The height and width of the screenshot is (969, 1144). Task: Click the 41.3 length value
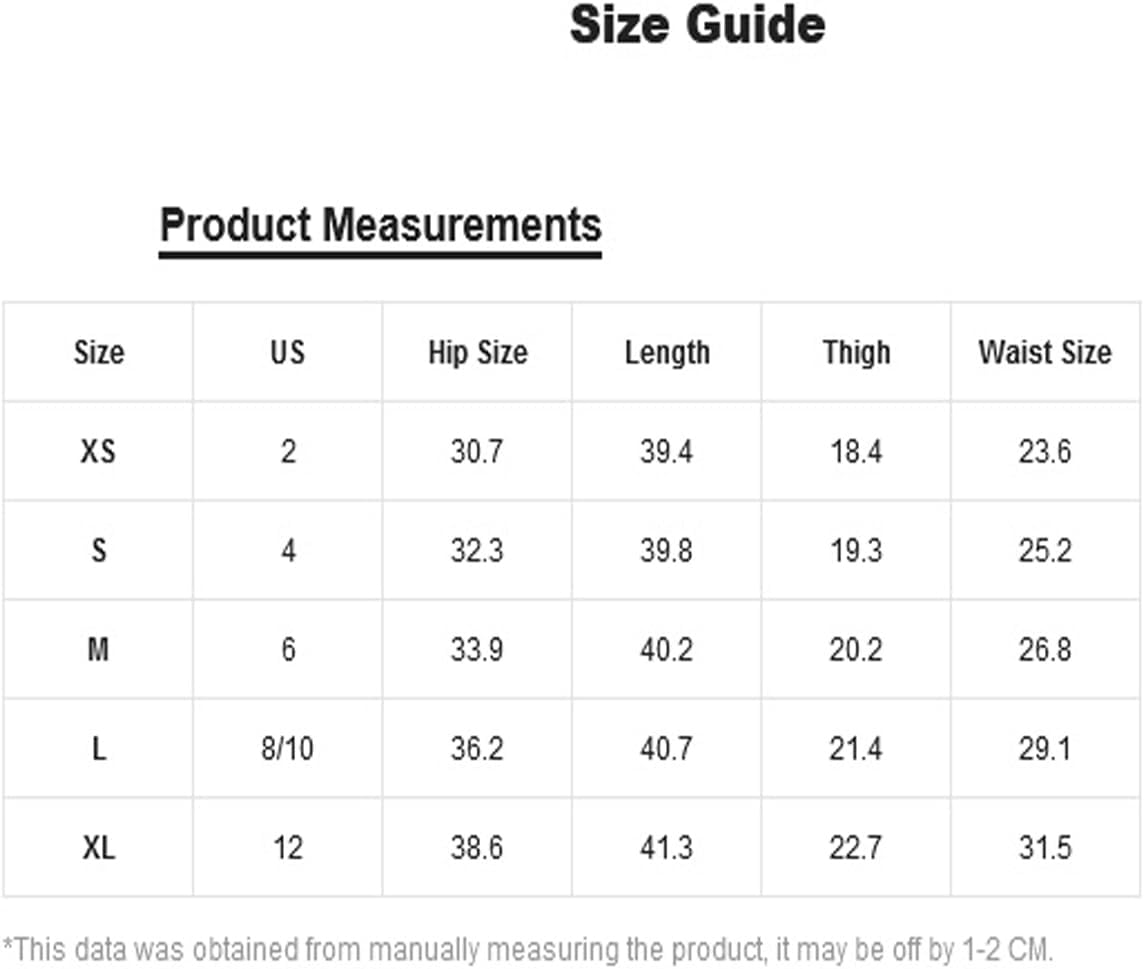[x=666, y=848]
